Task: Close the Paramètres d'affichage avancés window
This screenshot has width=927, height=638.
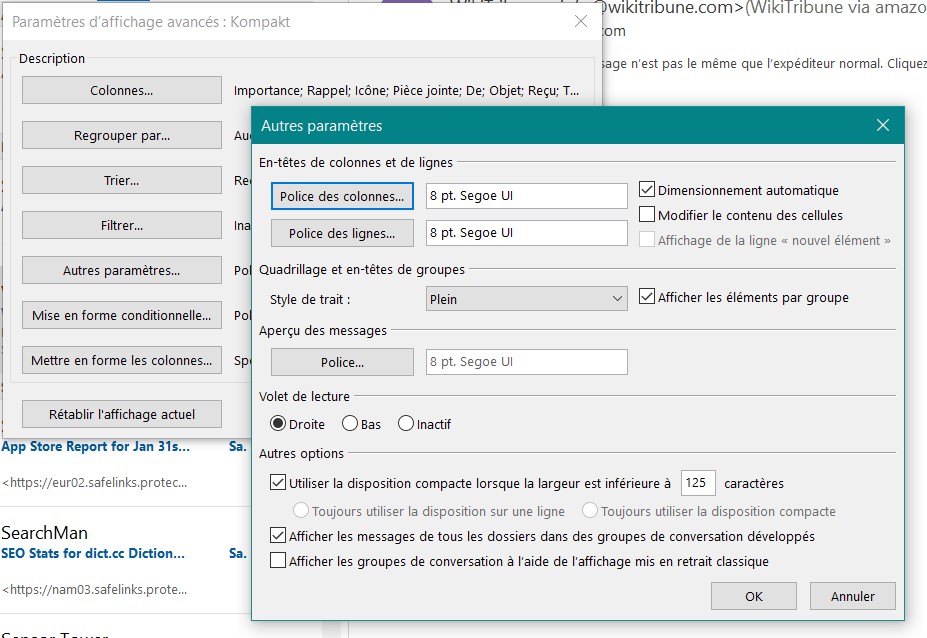Action: click(x=581, y=21)
